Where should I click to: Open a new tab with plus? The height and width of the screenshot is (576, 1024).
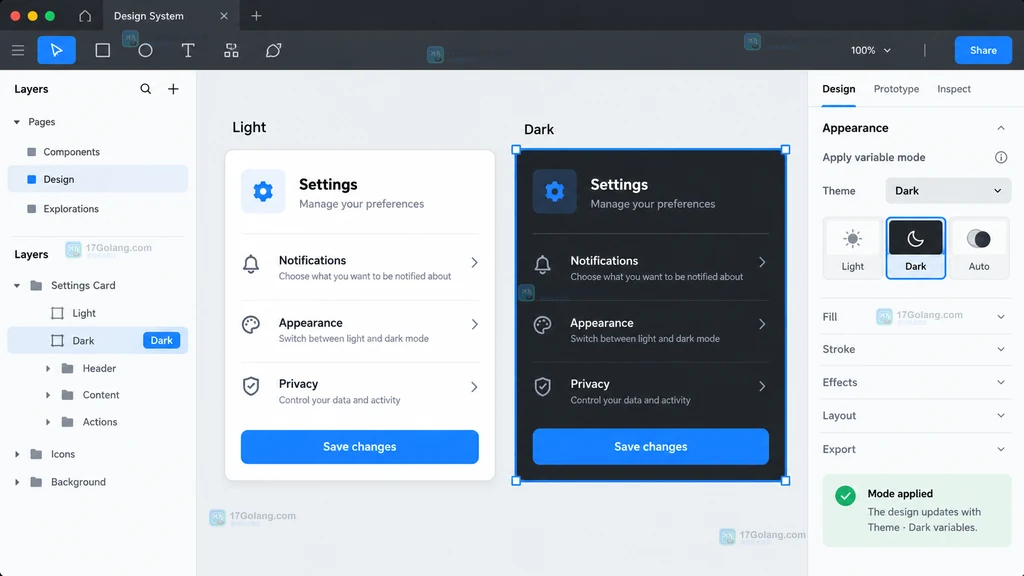pos(256,16)
